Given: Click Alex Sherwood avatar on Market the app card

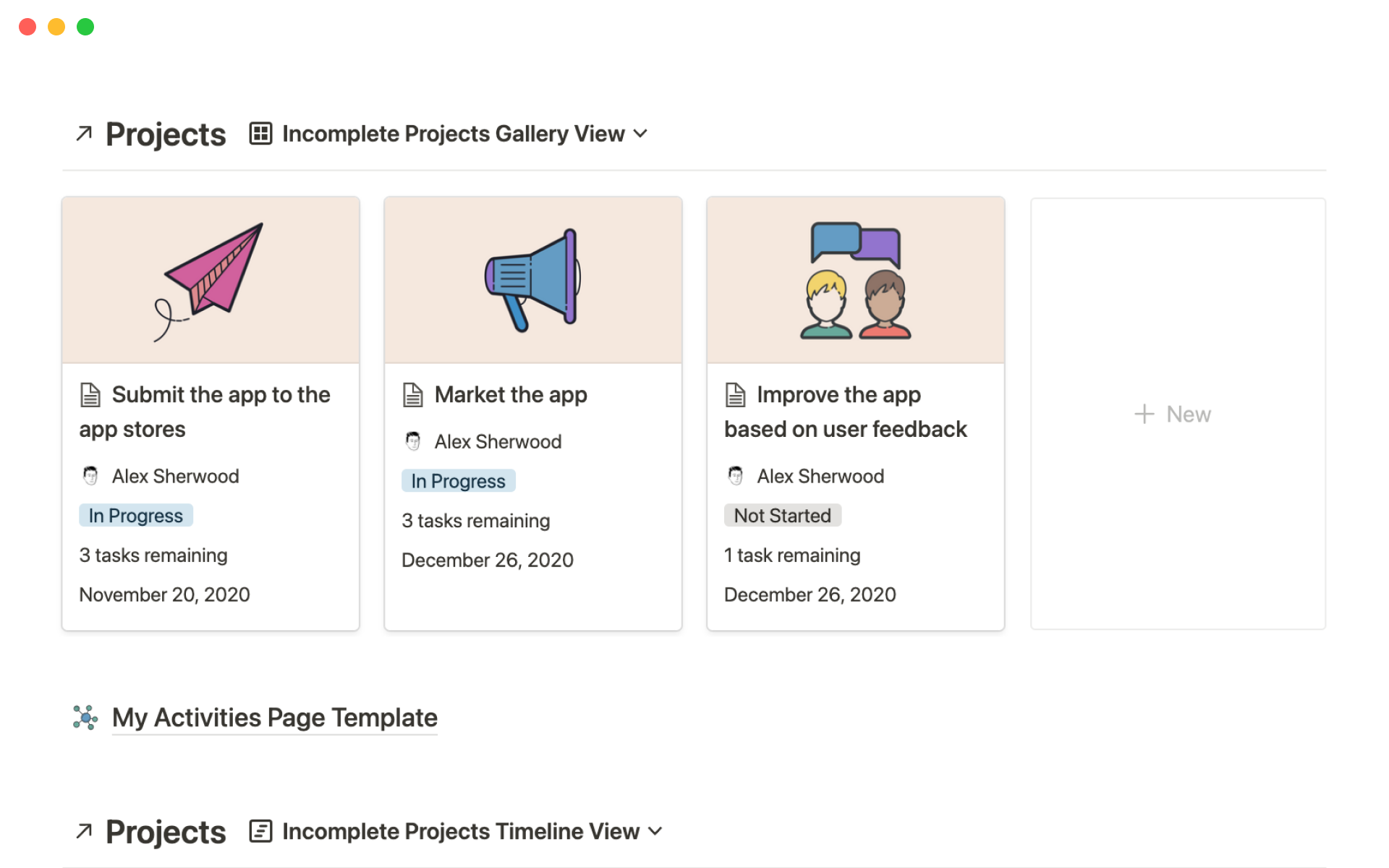Looking at the screenshot, I should [x=413, y=441].
